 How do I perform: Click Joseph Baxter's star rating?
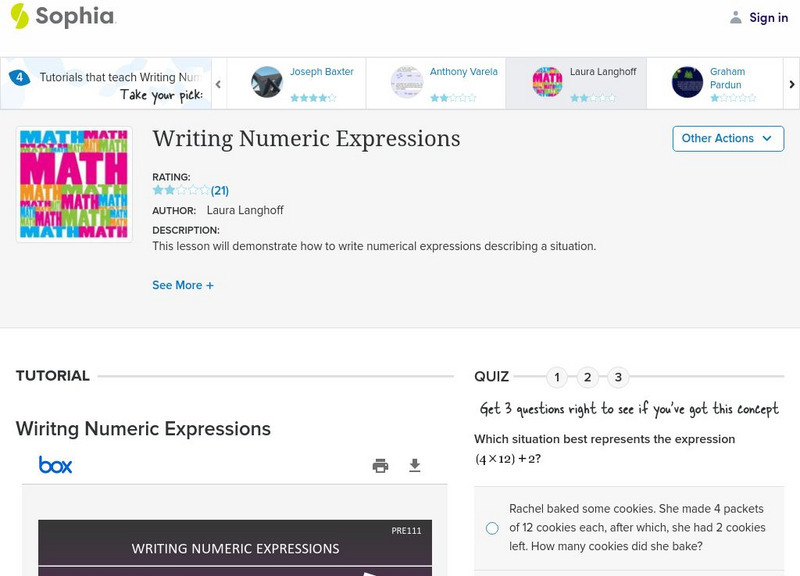(x=313, y=97)
